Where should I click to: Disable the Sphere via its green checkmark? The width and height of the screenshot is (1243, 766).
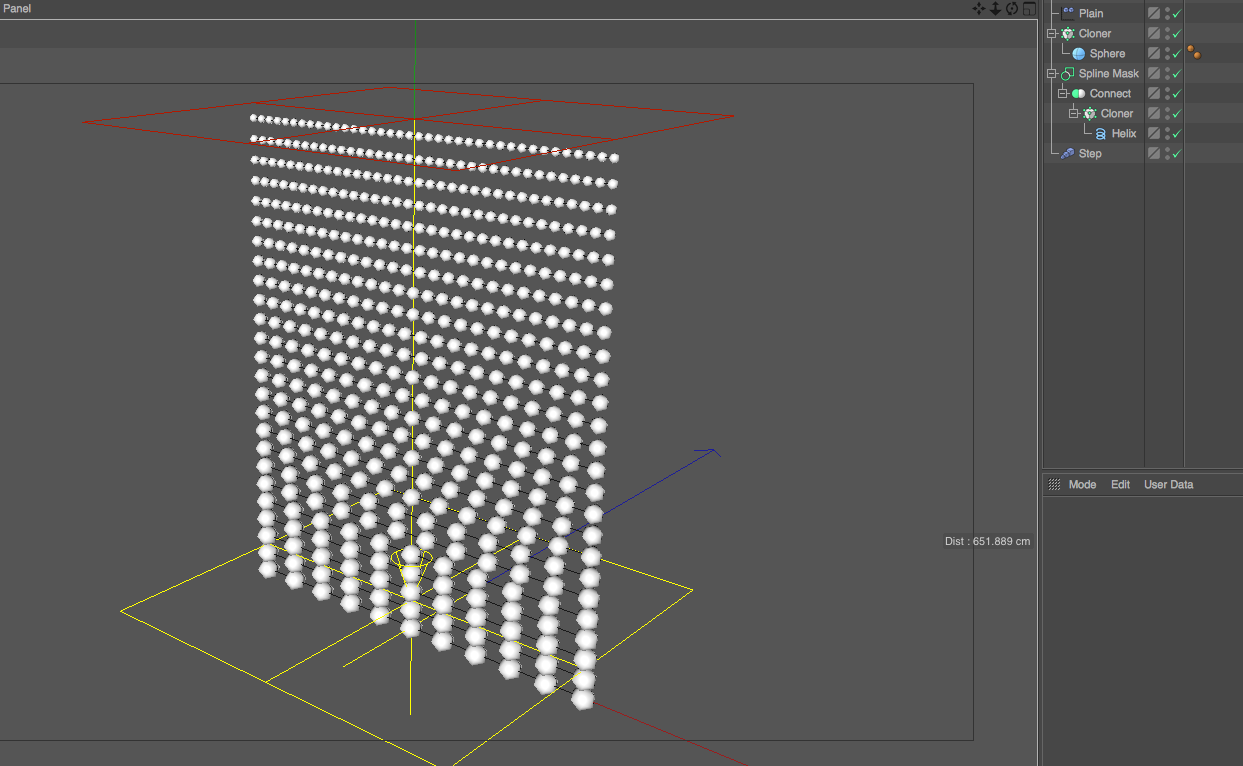[x=1177, y=53]
